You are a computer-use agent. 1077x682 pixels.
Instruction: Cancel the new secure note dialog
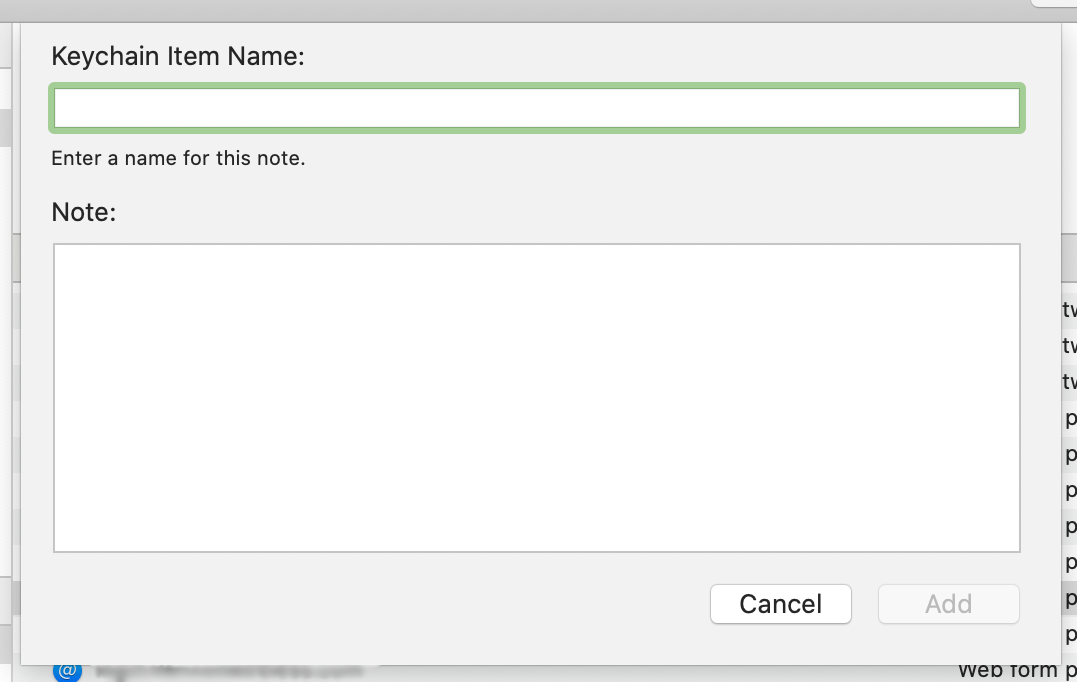tap(780, 604)
